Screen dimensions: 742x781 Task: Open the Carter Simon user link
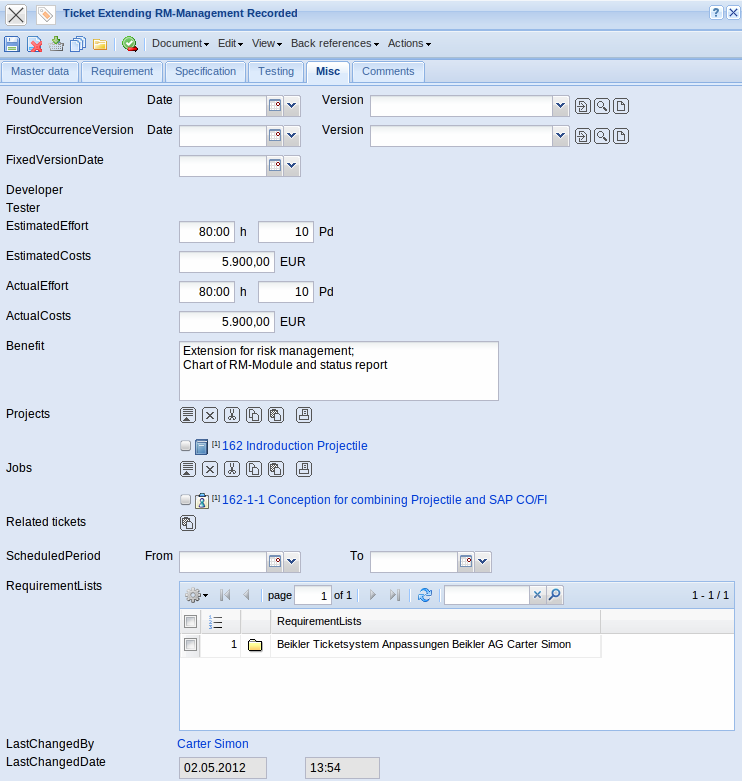213,744
